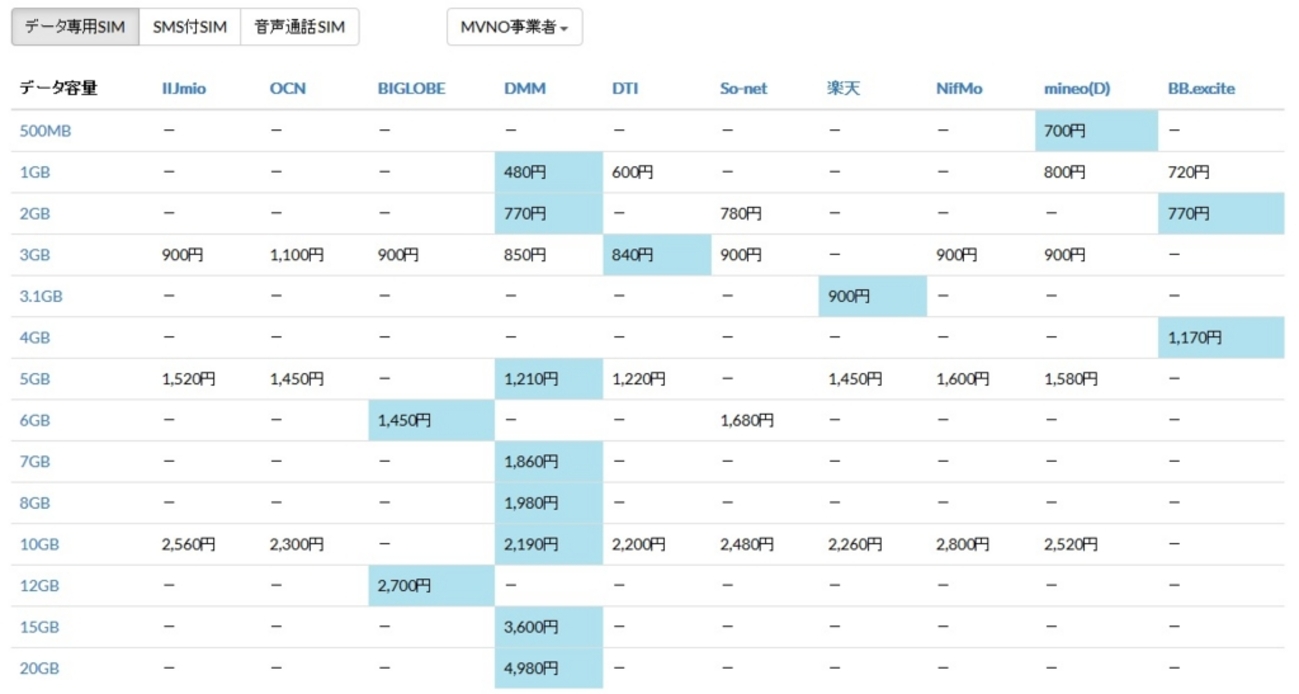The height and width of the screenshot is (694, 1299).
Task: Open the BB.excite column header link
Action: (x=1201, y=88)
